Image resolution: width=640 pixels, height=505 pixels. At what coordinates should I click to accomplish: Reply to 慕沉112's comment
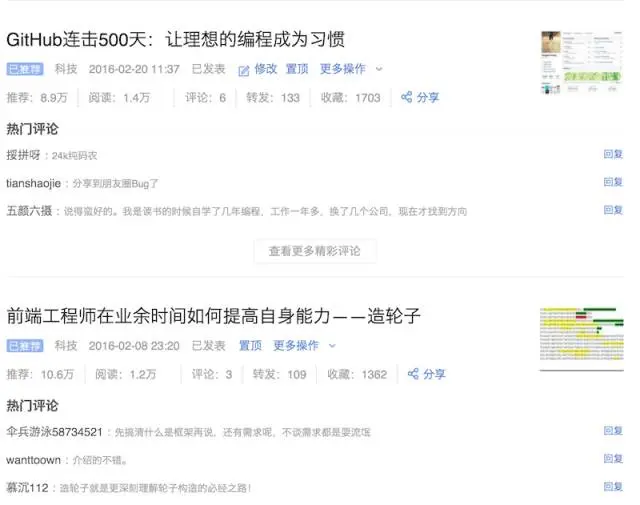pos(613,487)
